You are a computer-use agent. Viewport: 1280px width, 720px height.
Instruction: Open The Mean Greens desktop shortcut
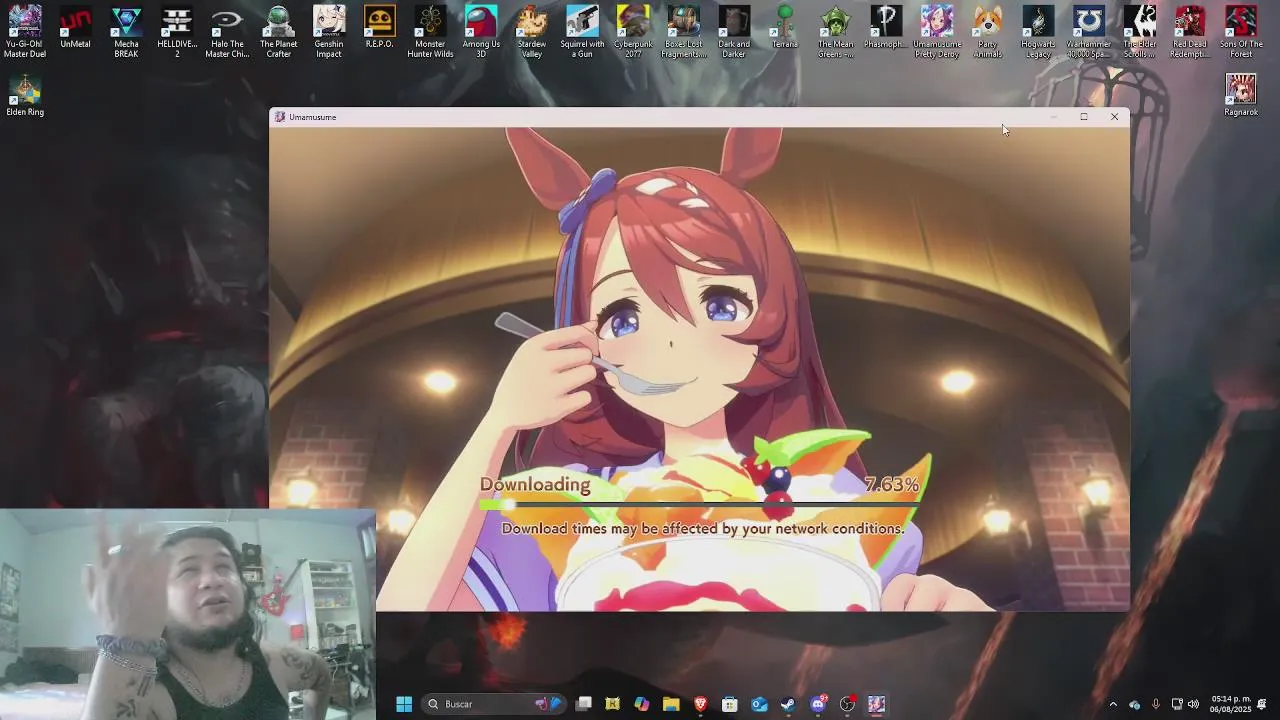click(836, 31)
